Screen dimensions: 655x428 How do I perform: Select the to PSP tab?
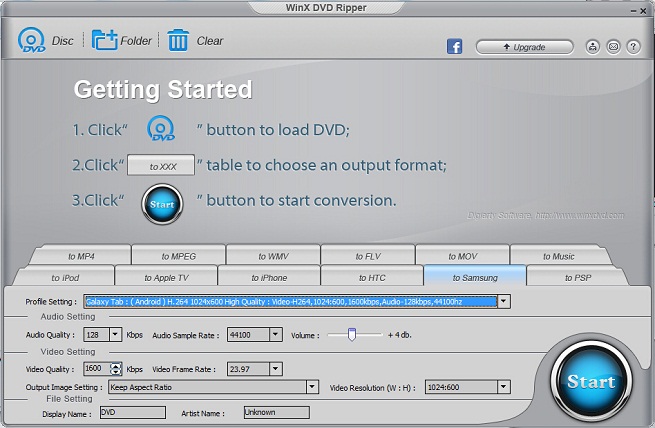[x=578, y=278]
